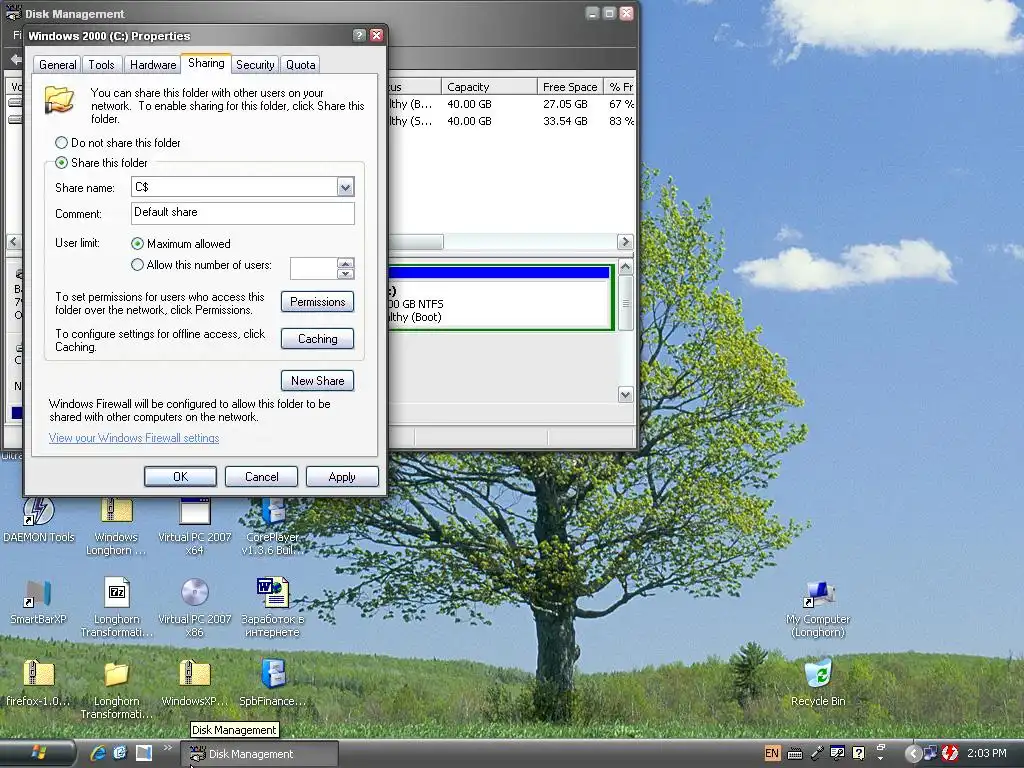Click the help question button in Properties title bar
1024x768 pixels.
pos(359,35)
